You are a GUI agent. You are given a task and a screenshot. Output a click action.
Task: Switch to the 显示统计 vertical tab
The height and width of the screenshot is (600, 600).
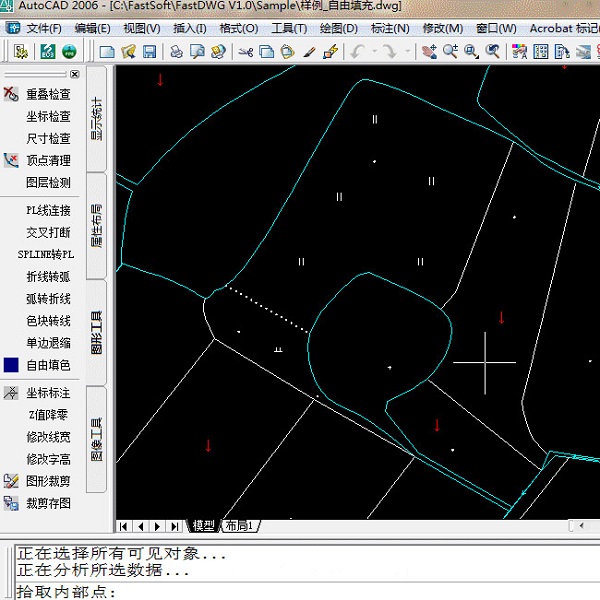coord(97,118)
